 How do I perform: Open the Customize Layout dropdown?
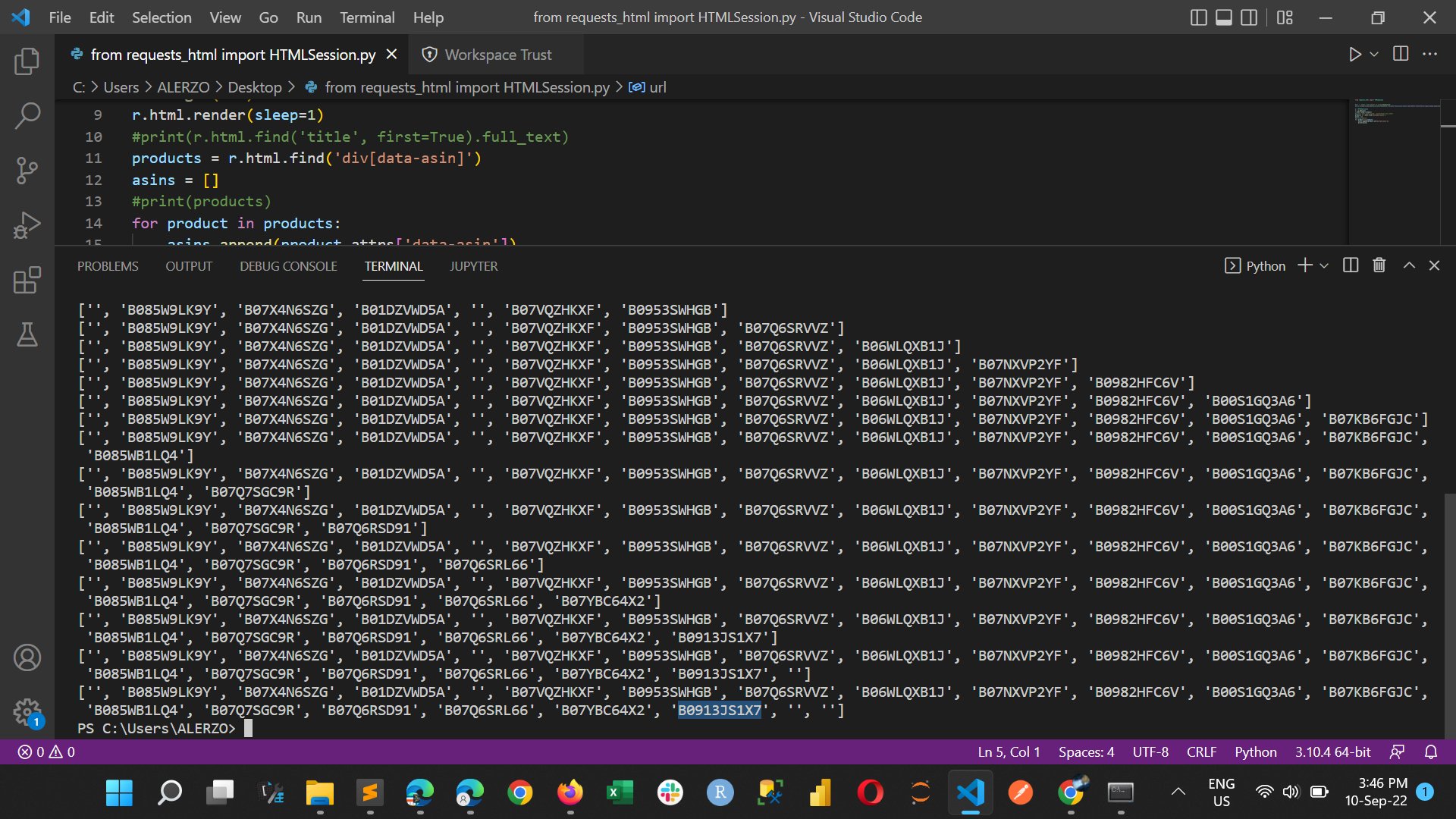coord(1285,17)
